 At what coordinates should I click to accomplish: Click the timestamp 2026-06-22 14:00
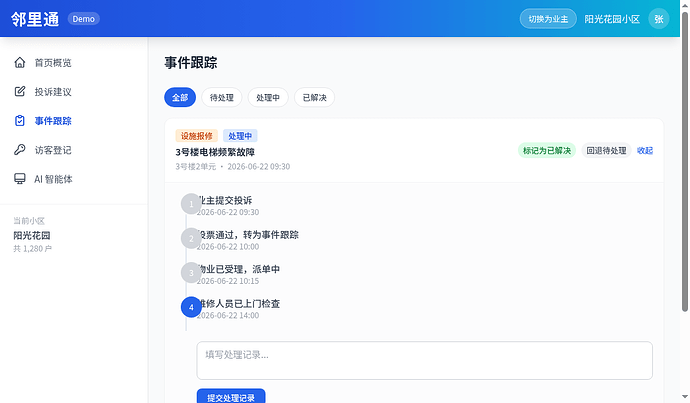pyautogui.click(x=228, y=315)
